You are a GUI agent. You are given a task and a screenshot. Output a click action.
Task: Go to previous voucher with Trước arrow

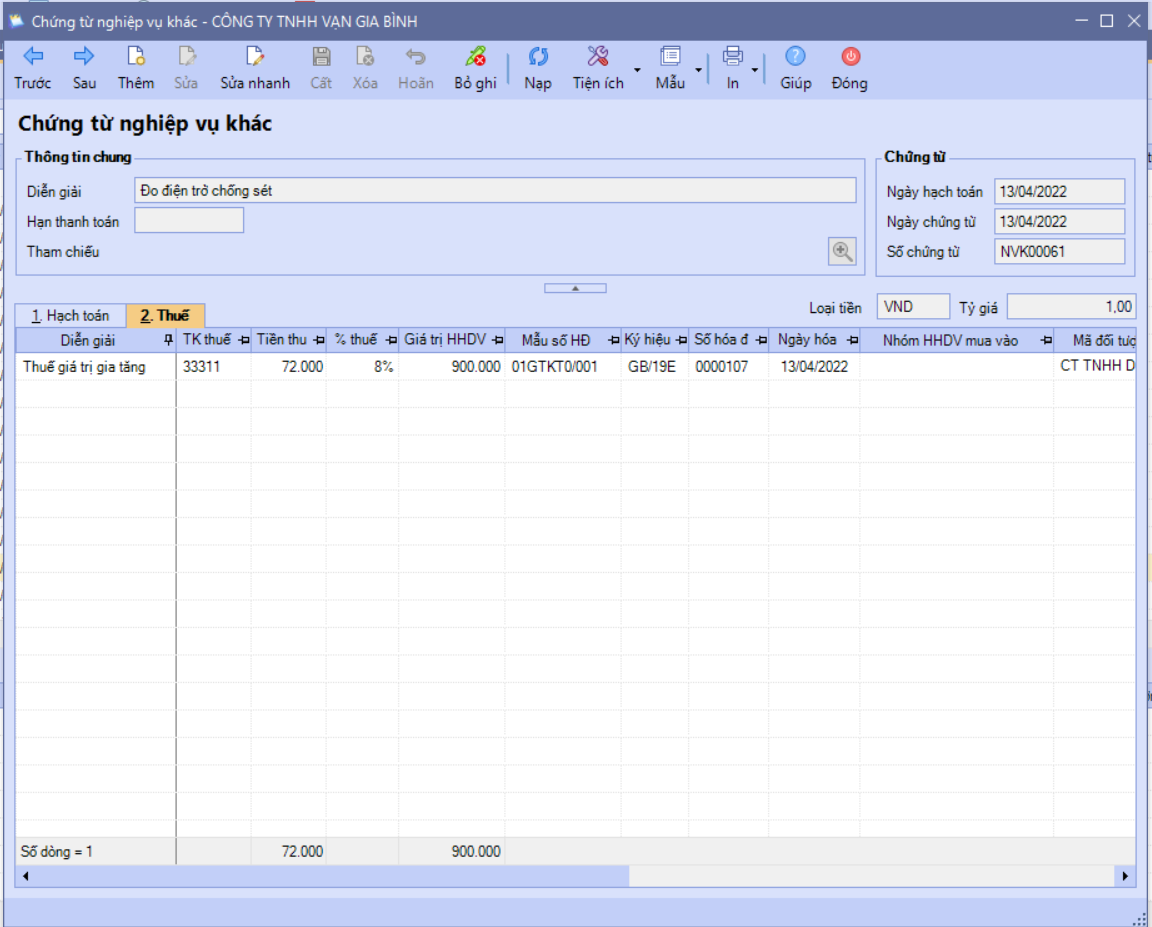[x=33, y=57]
